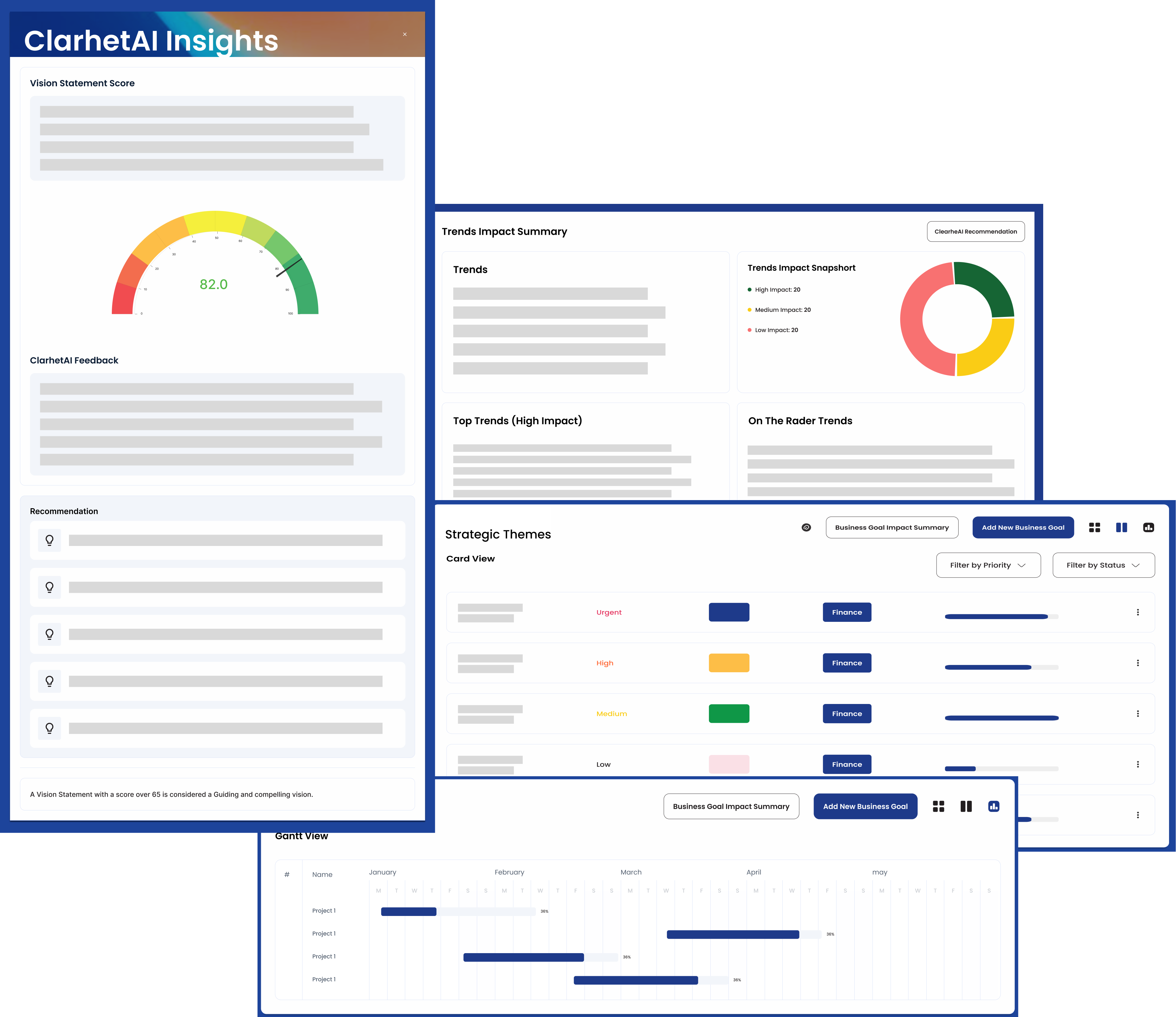Click the first Project 1 Gantt bar
Screen dimensions: 1176x1017
pos(409,911)
